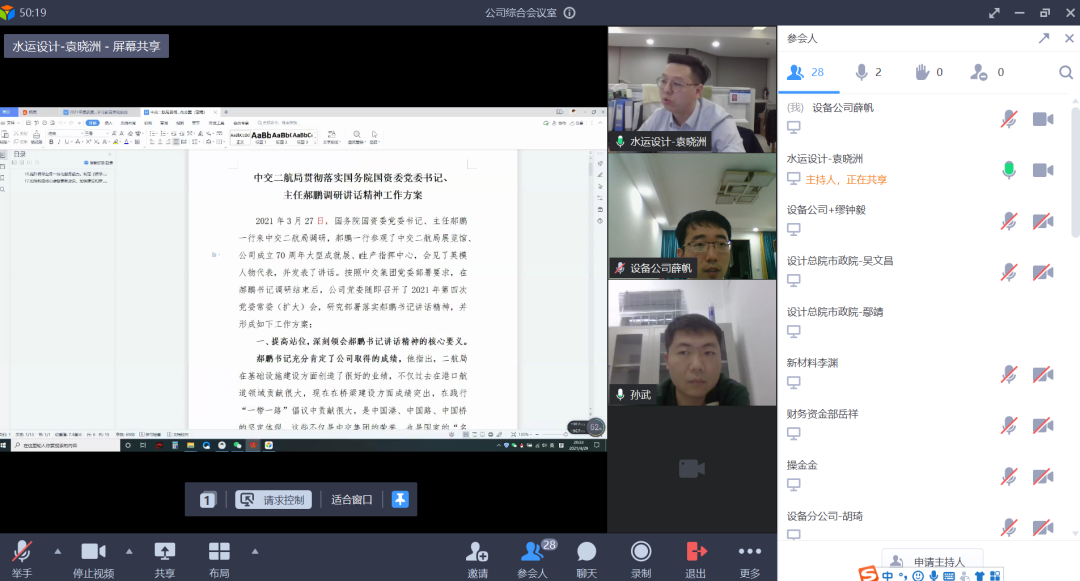Toggle microphone for 设备公司薛帆
1080x581 pixels.
click(1009, 119)
